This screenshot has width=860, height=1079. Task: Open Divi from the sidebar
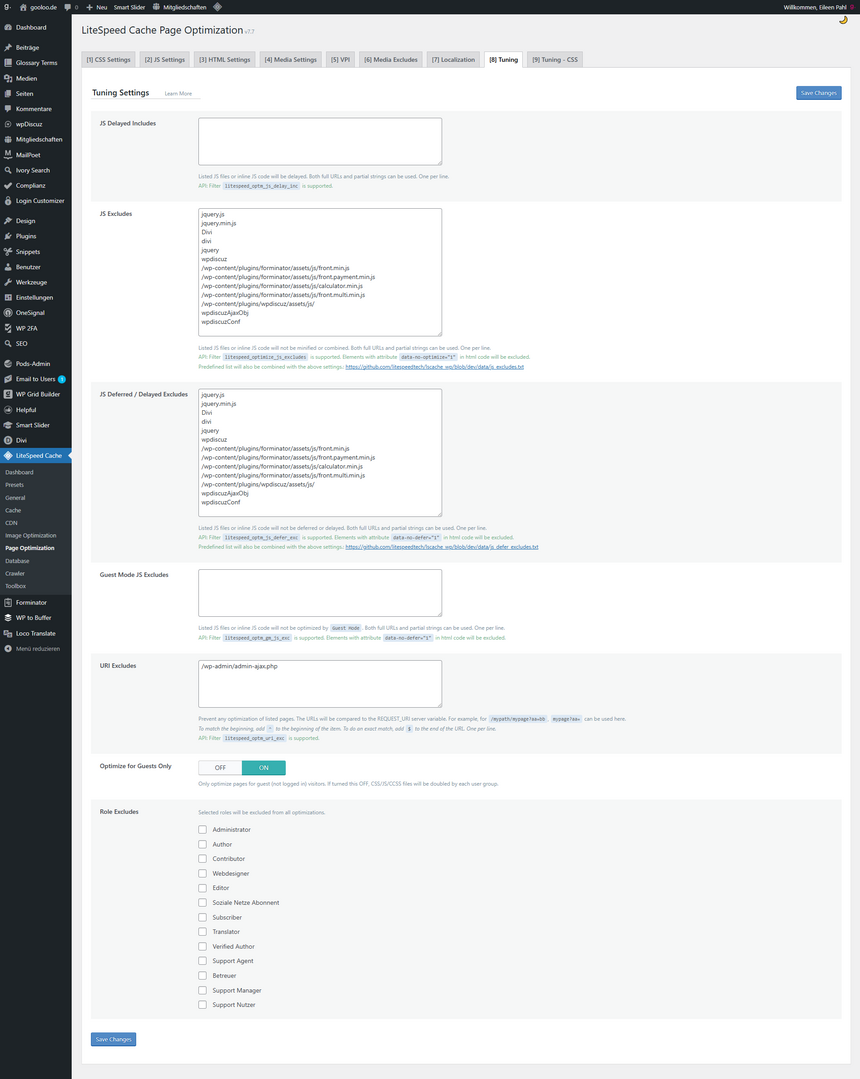coord(22,440)
